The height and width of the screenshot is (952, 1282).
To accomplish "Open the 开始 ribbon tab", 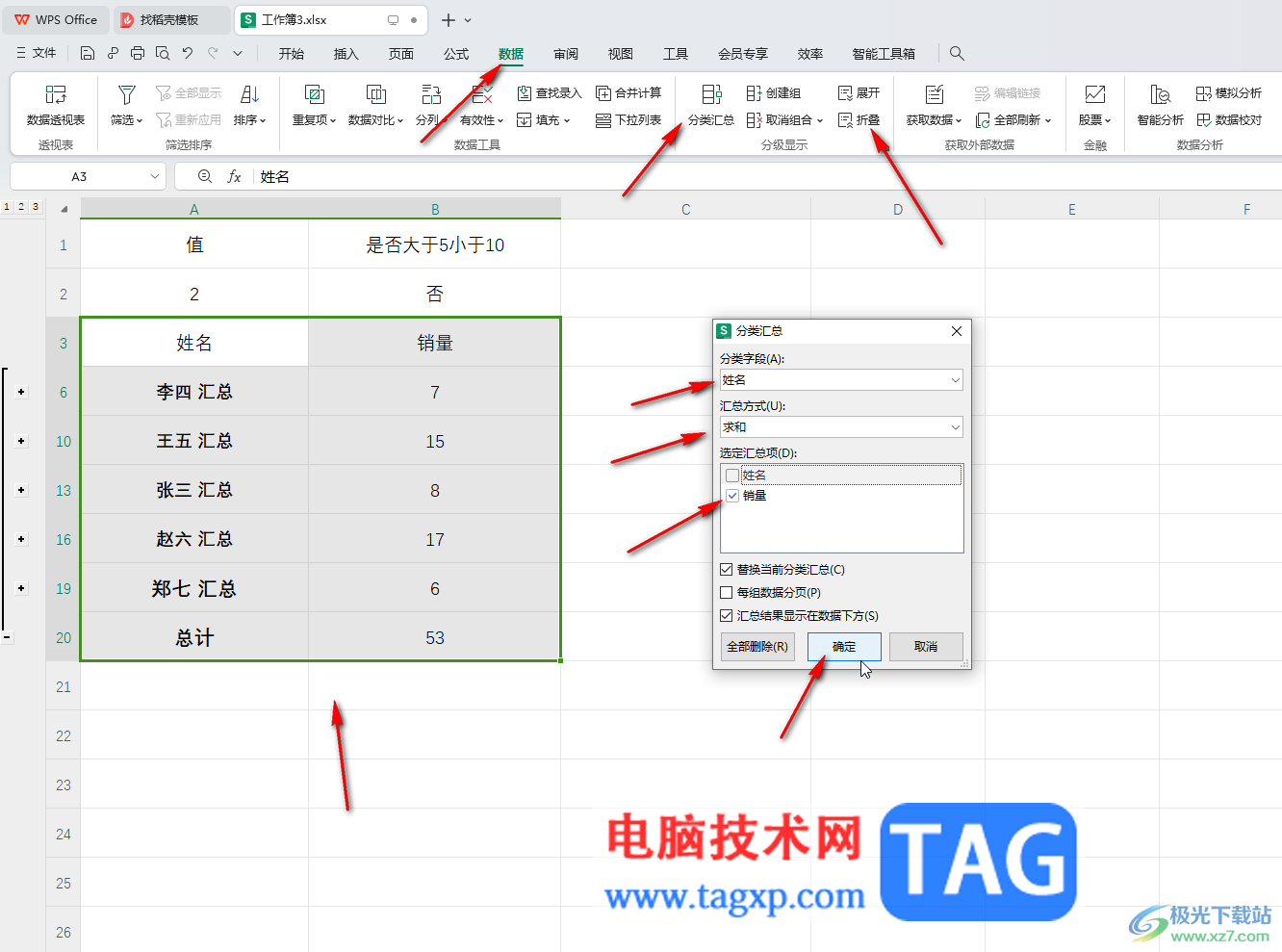I will (x=292, y=54).
